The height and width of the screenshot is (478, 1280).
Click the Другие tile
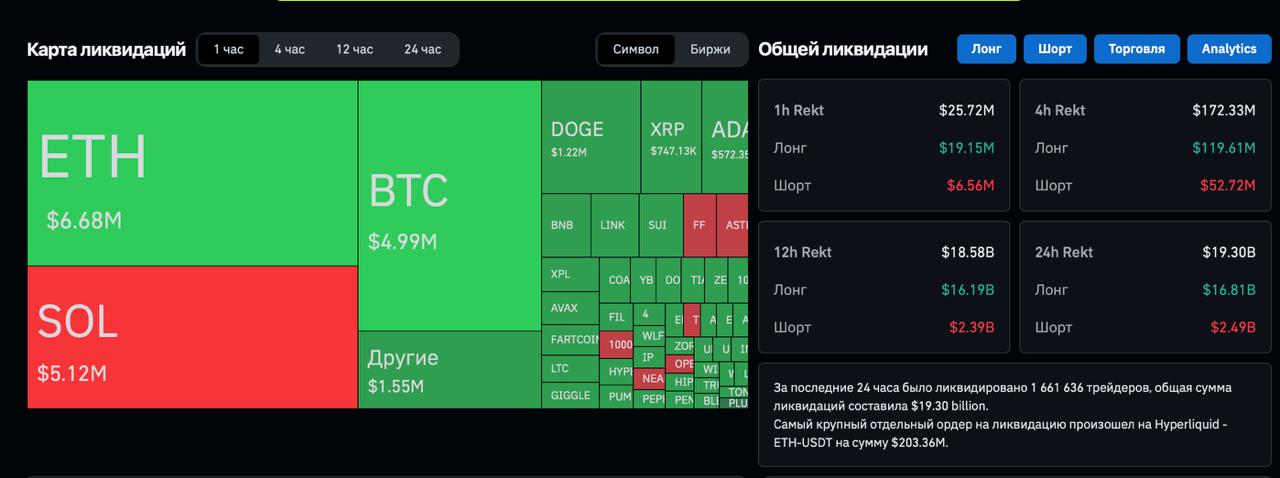pyautogui.click(x=449, y=370)
